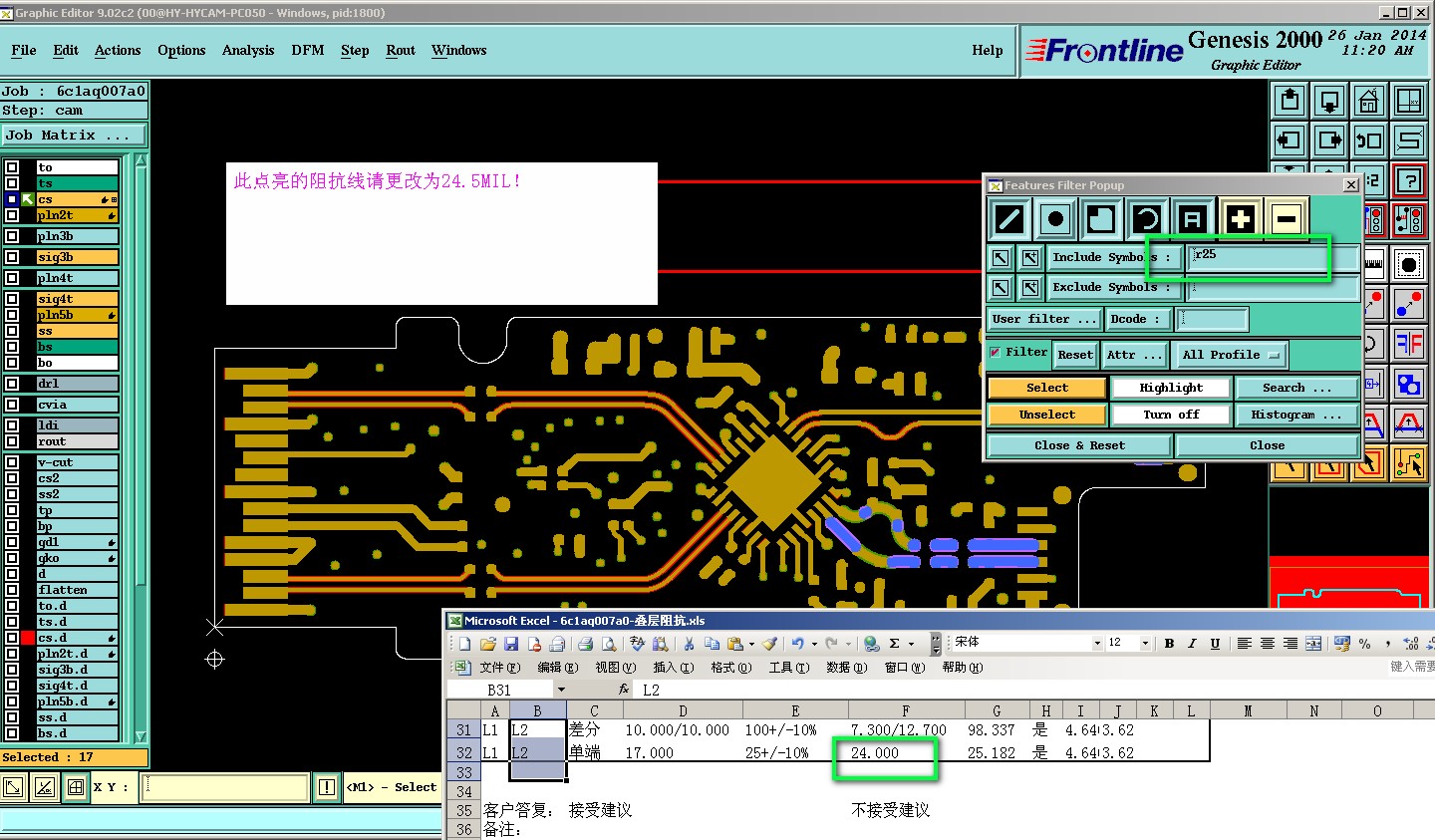
Task: Click the Excel Print icon
Action: coord(586,644)
